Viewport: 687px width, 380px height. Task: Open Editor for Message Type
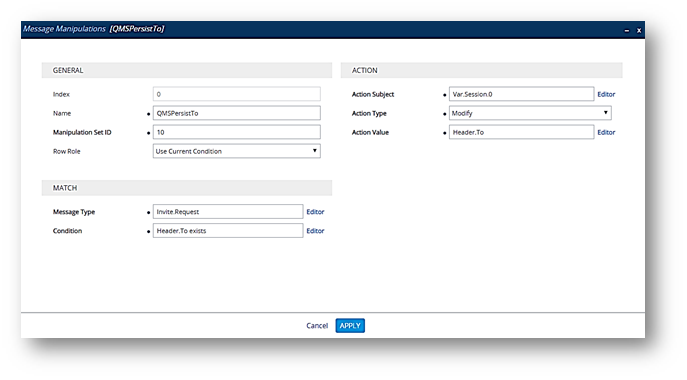point(315,212)
